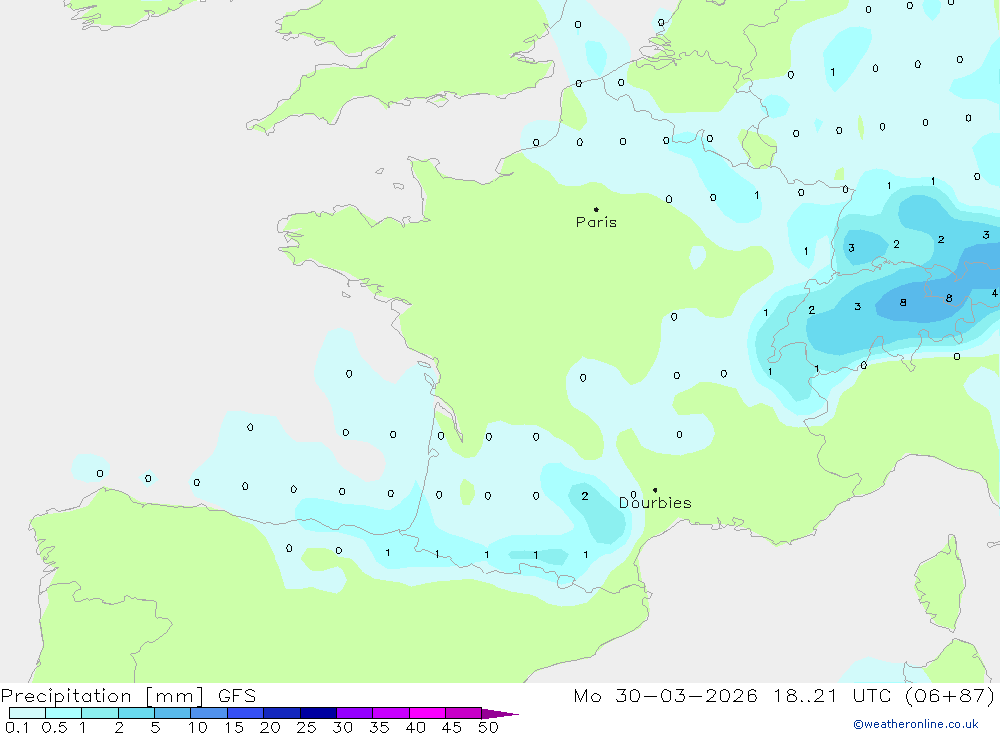1000x733 pixels.
Task: Select the Dourbies location dot marker
Action: point(655,490)
